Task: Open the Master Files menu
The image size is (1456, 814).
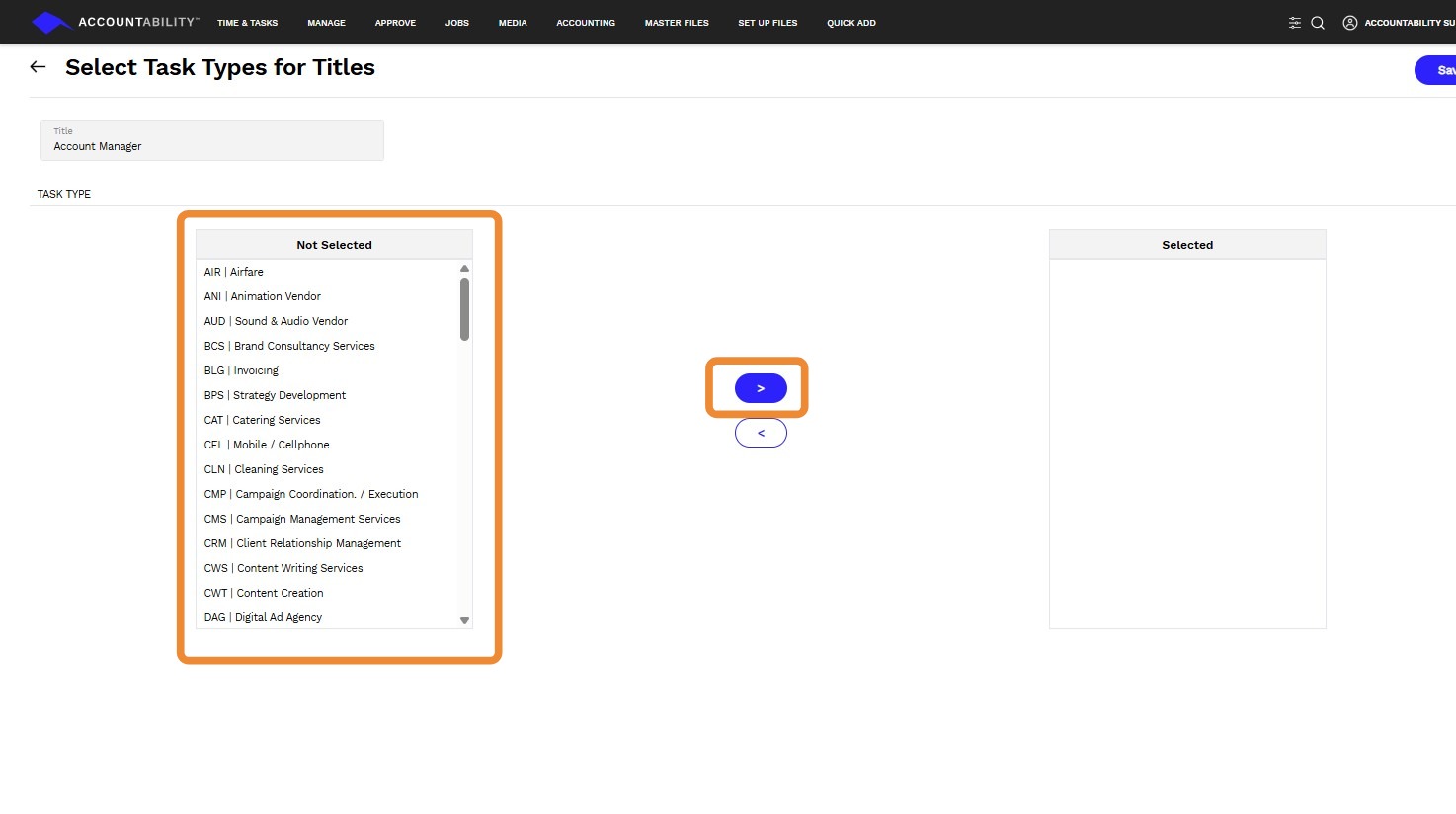Action: tap(677, 23)
